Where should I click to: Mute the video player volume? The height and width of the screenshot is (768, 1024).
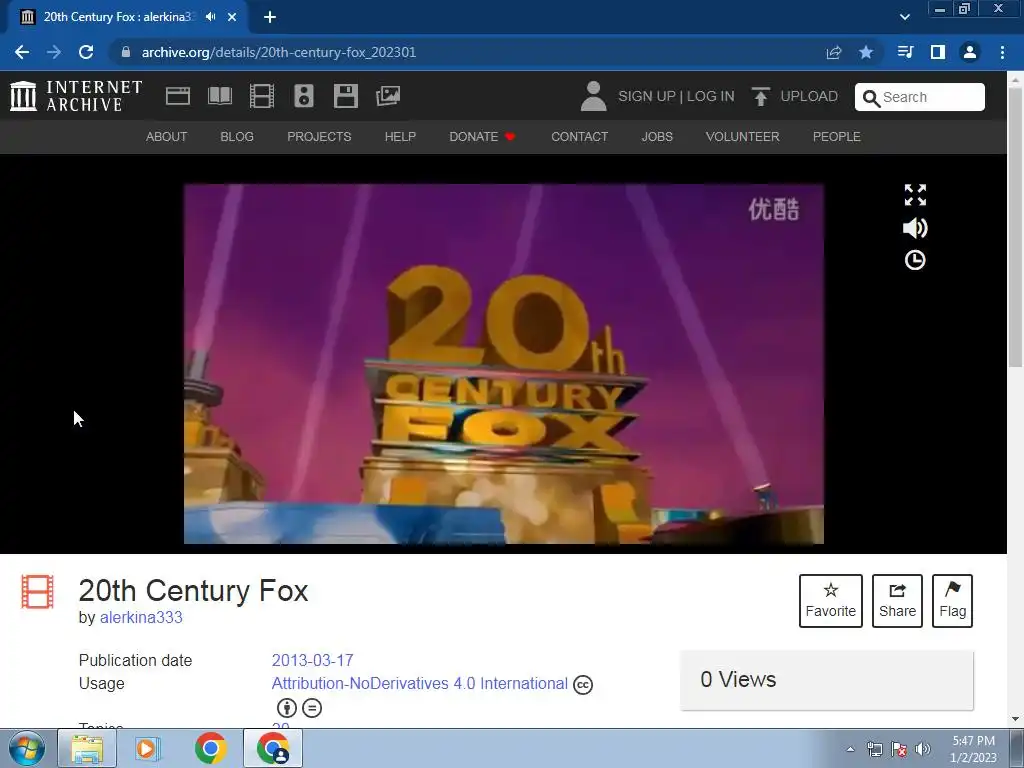coord(915,228)
